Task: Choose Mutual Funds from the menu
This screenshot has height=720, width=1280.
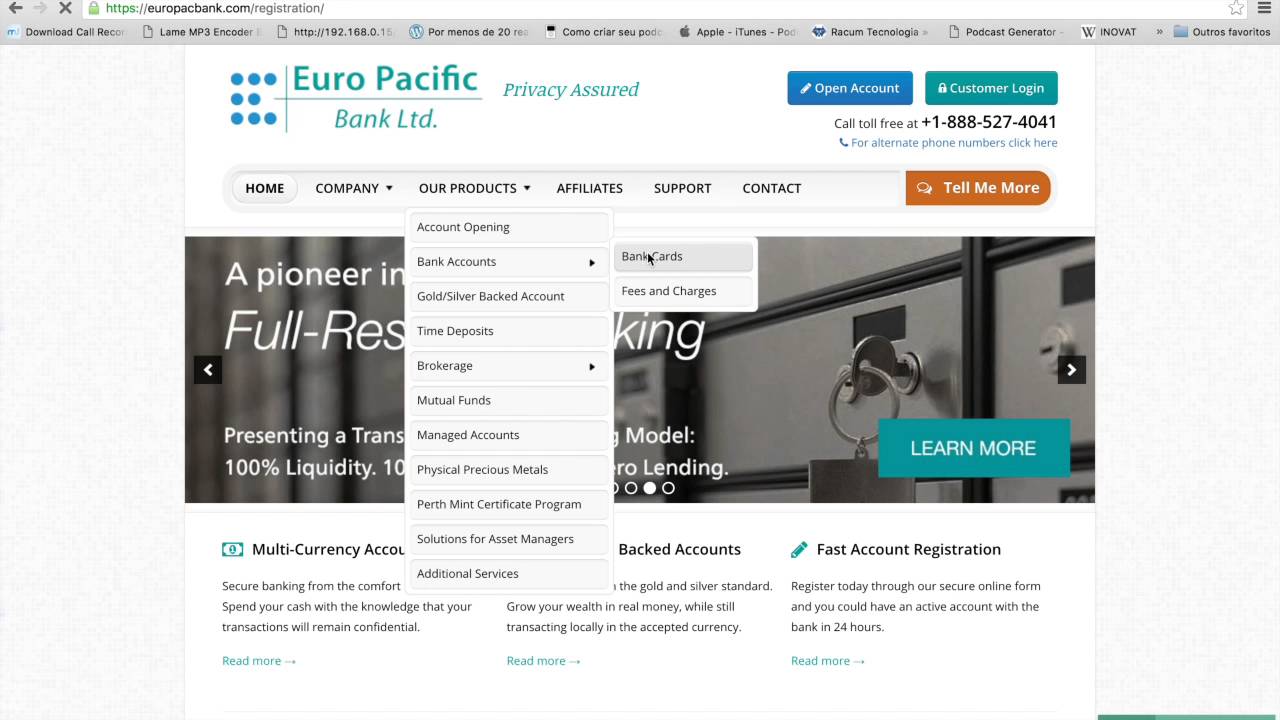Action: click(509, 400)
